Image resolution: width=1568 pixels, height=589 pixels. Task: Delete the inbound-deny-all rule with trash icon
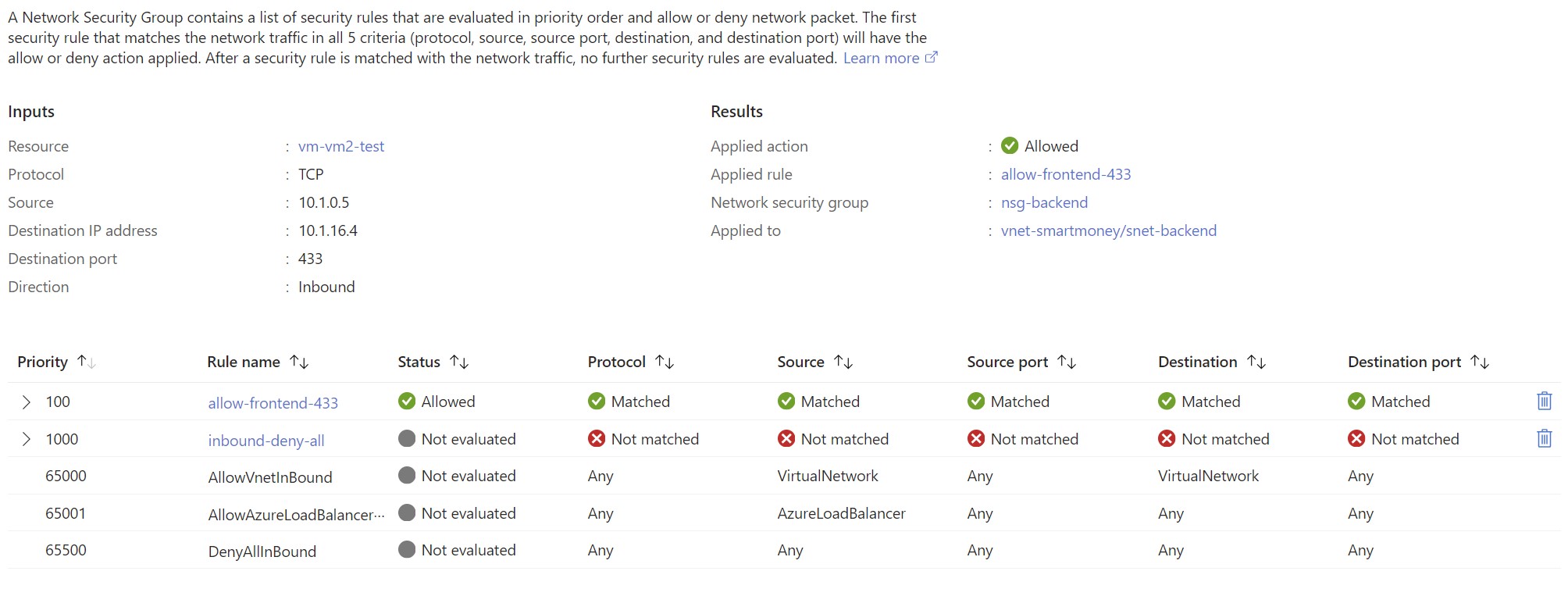[x=1544, y=438]
